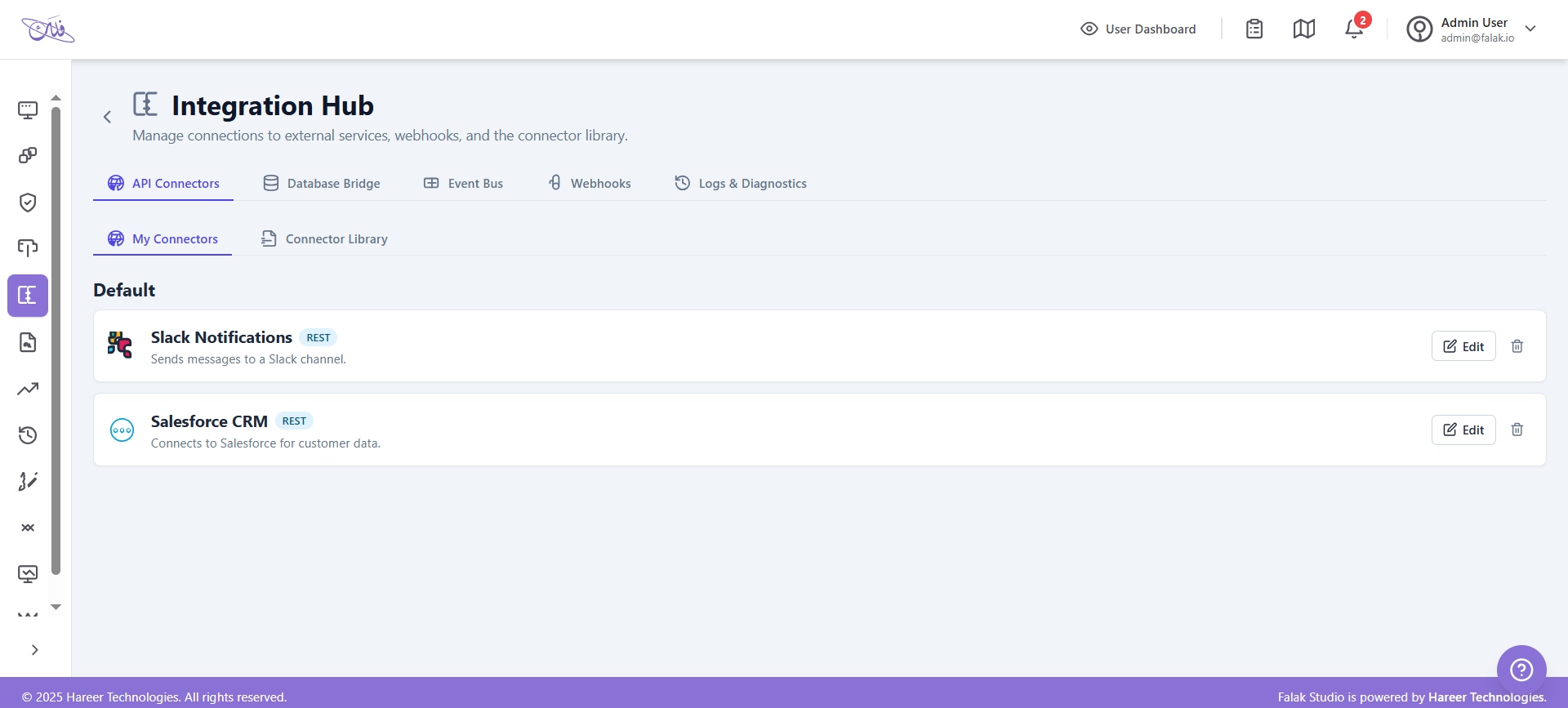Screen dimensions: 1568x708
Task: Open the trending chart sidebar icon
Action: pyautogui.click(x=28, y=389)
